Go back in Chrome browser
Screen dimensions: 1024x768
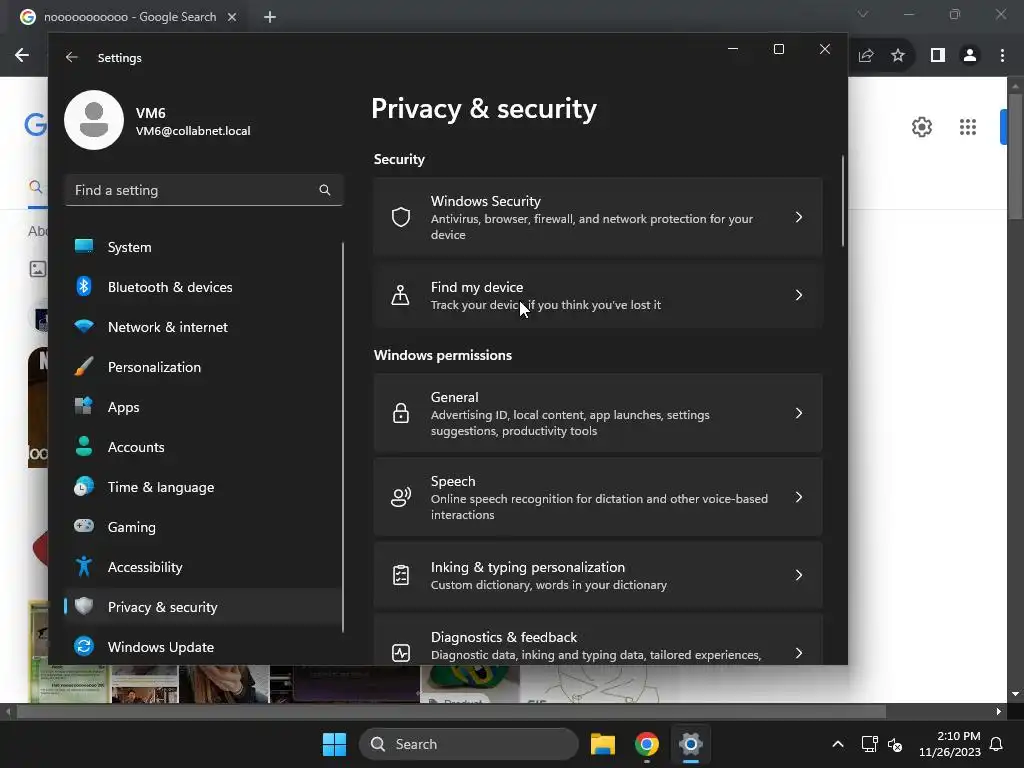22,56
